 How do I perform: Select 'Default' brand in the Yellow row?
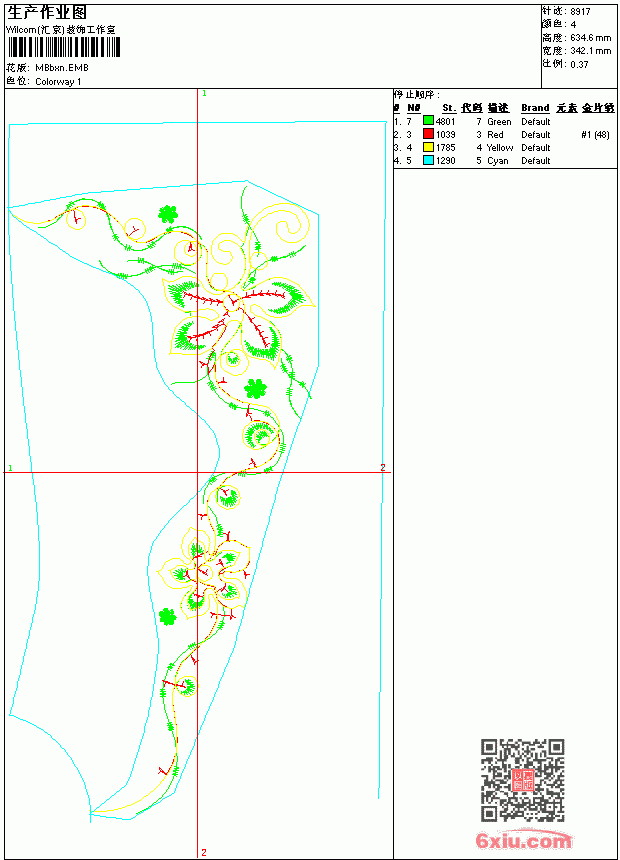tap(536, 148)
